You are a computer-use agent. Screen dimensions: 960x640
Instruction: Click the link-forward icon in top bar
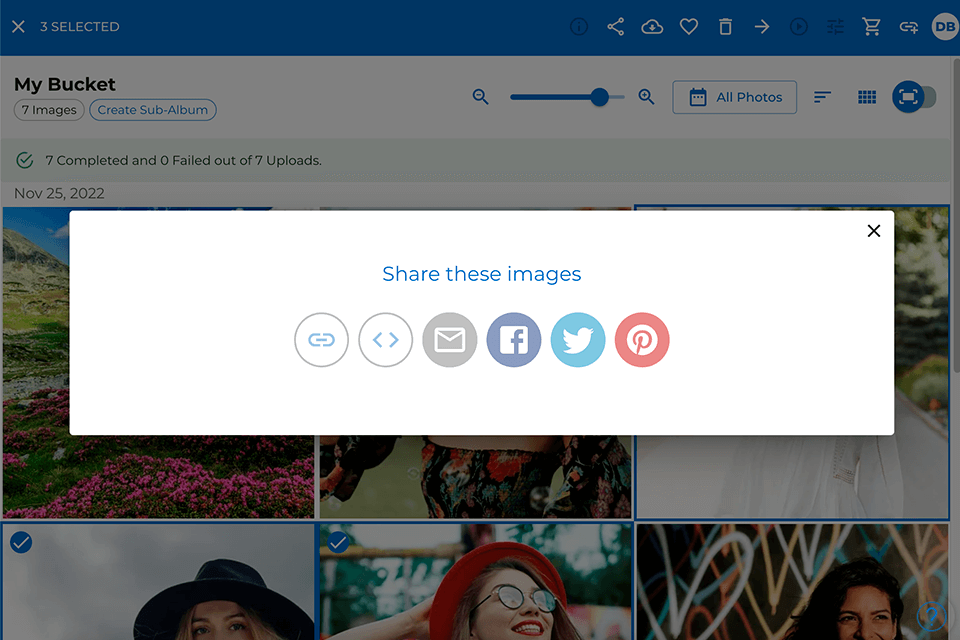point(909,26)
